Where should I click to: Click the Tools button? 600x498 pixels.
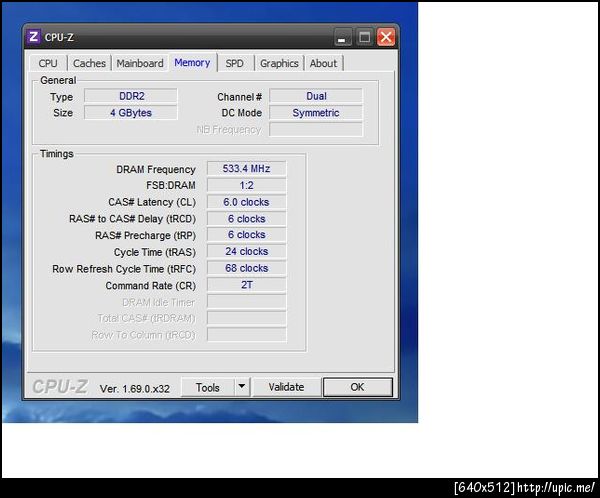tap(208, 387)
